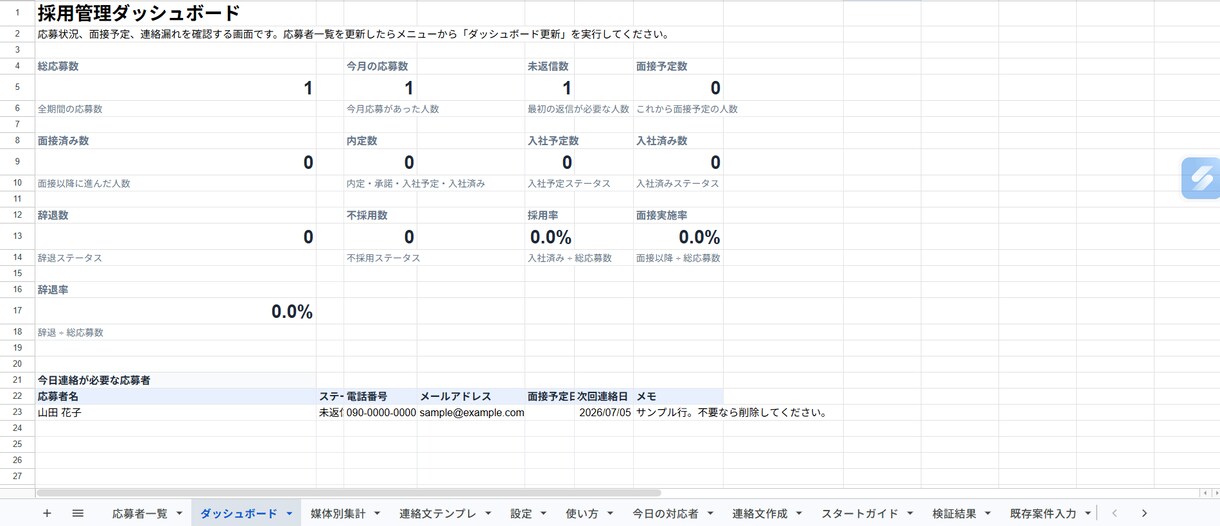Select the 辞退率 label cell
1220x526 pixels.
(x=175, y=290)
